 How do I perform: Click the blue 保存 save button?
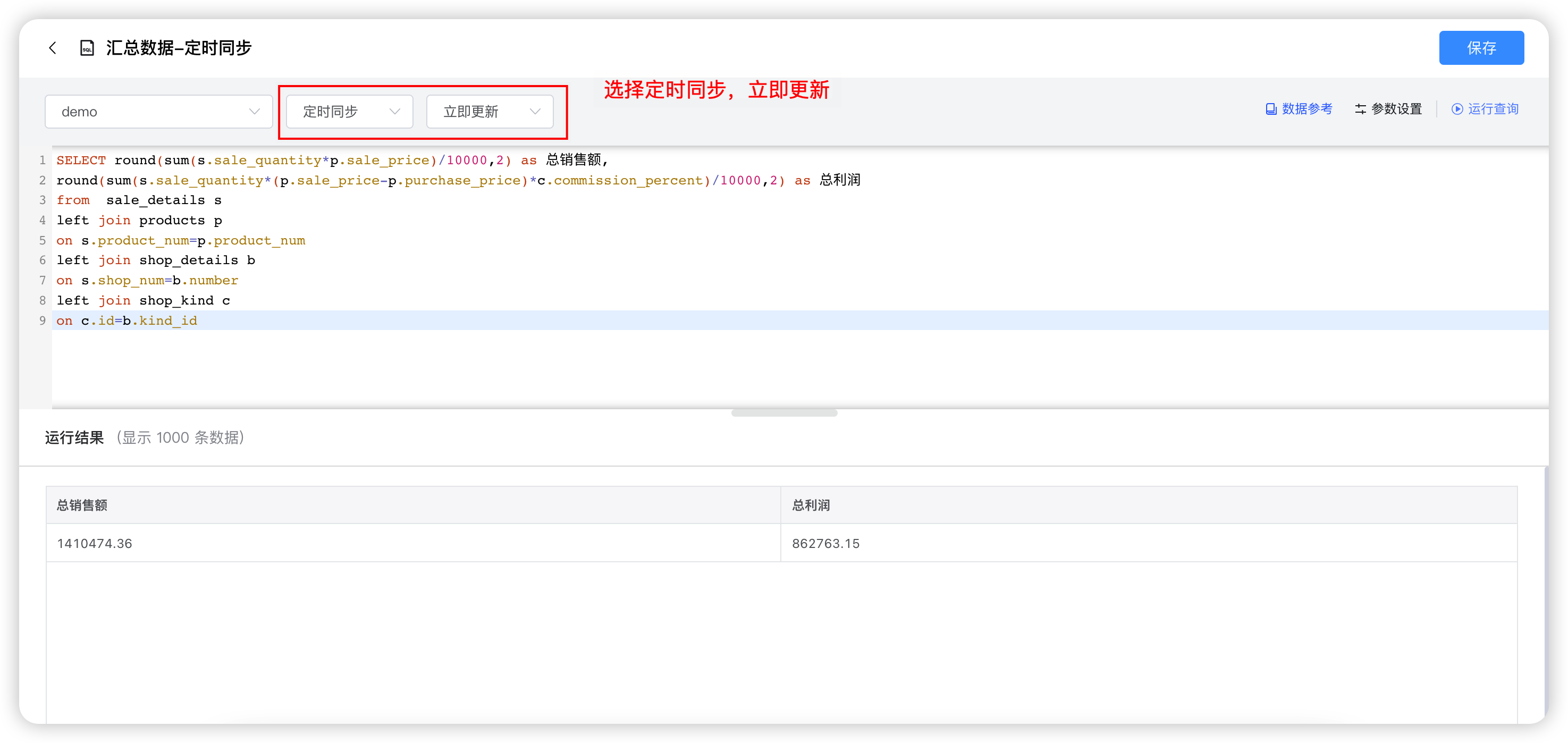coord(1481,47)
